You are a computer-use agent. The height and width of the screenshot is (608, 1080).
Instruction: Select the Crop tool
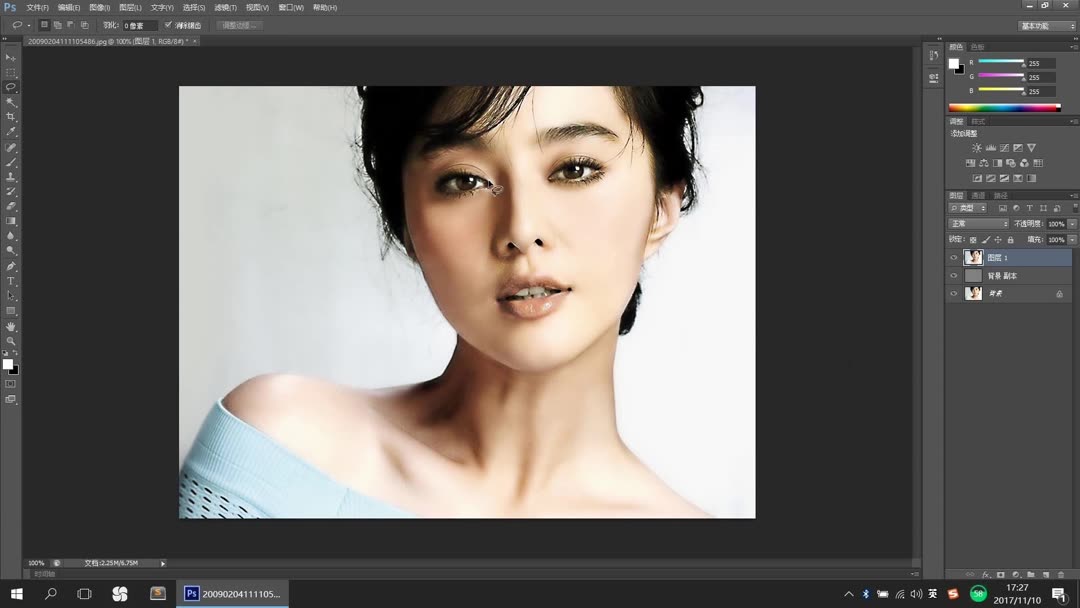click(11, 115)
